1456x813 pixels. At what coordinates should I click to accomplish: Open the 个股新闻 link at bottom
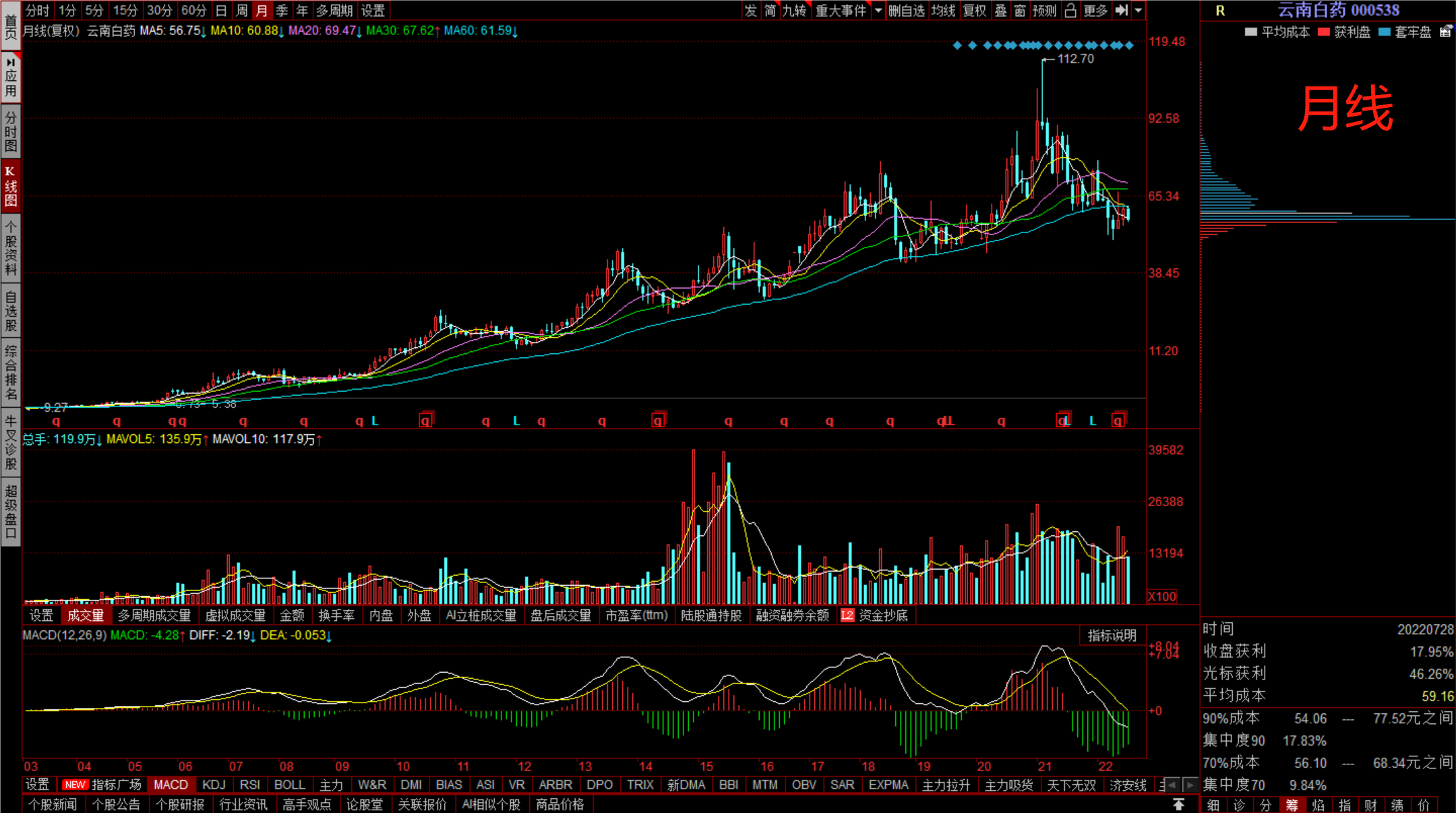(53, 804)
